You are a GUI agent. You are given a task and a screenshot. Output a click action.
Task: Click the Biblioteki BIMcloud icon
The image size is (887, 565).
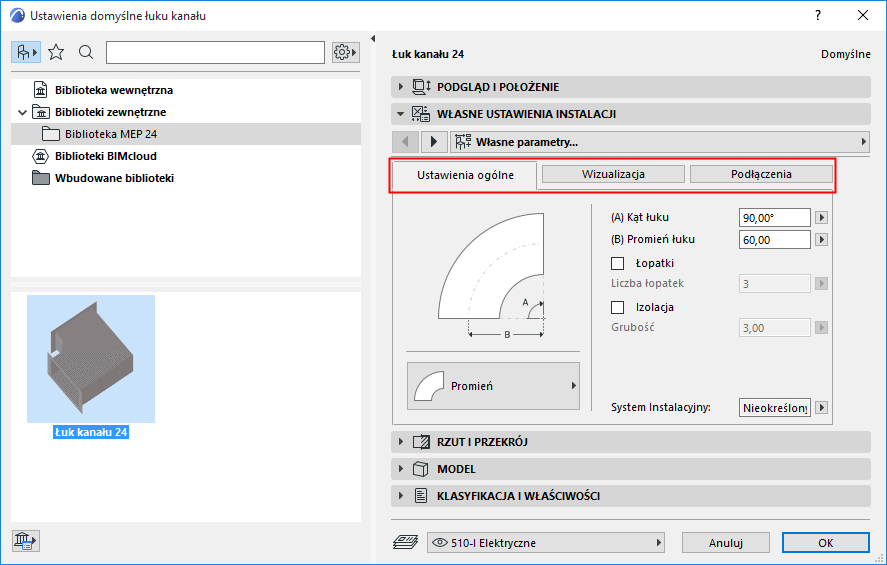[41, 156]
